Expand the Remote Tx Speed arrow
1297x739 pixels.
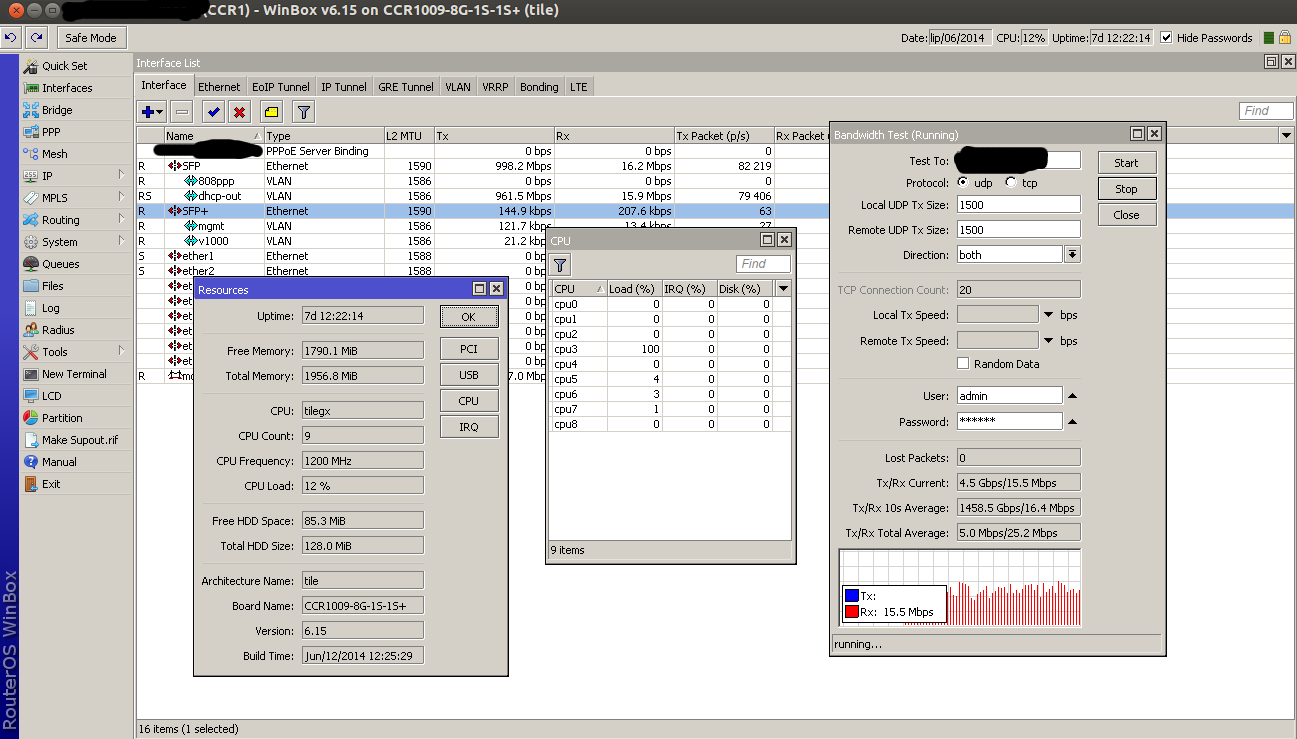[1048, 341]
